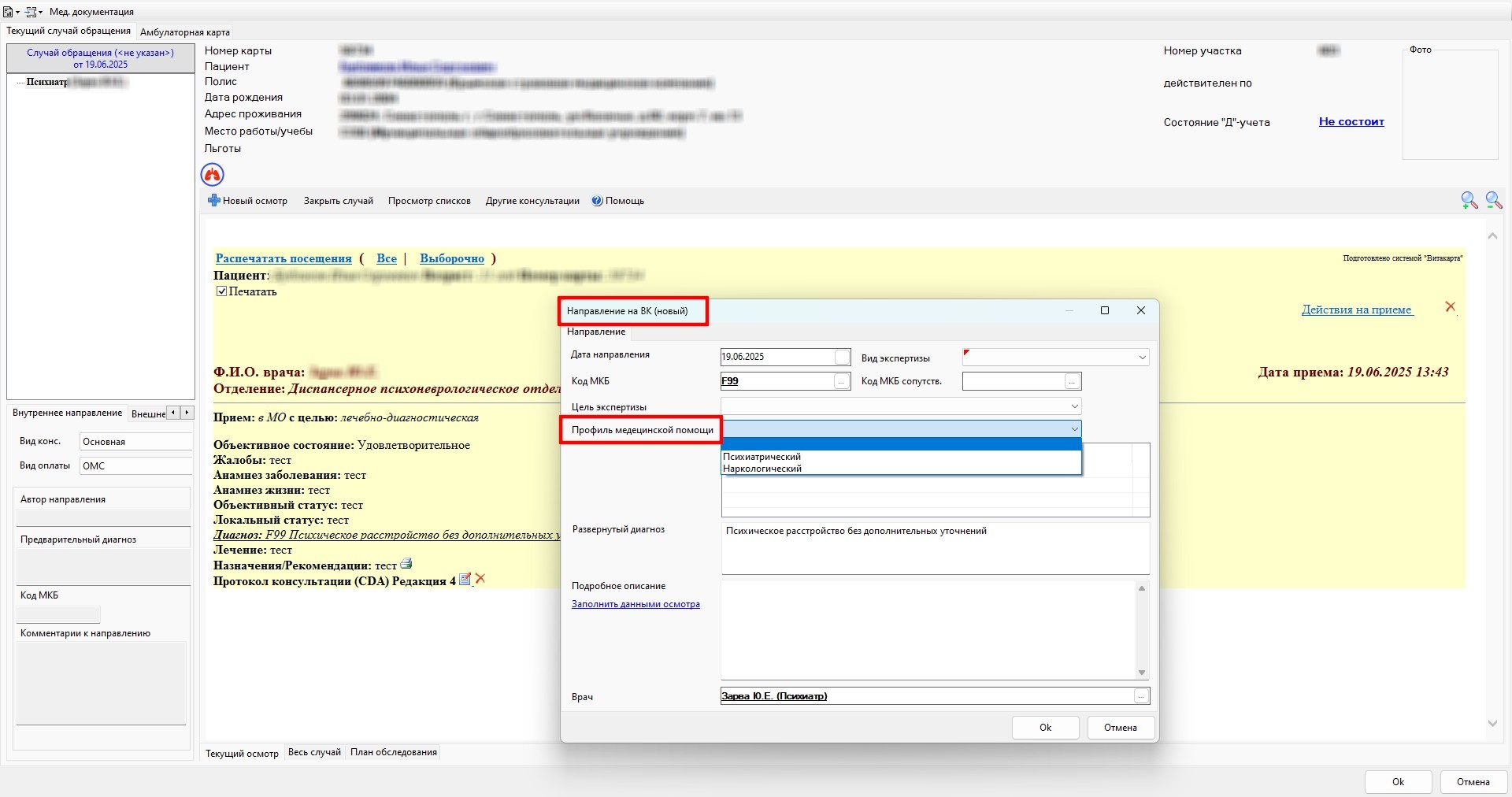Click the Дата направления date field
This screenshot has width=1512, height=797.
pos(776,357)
